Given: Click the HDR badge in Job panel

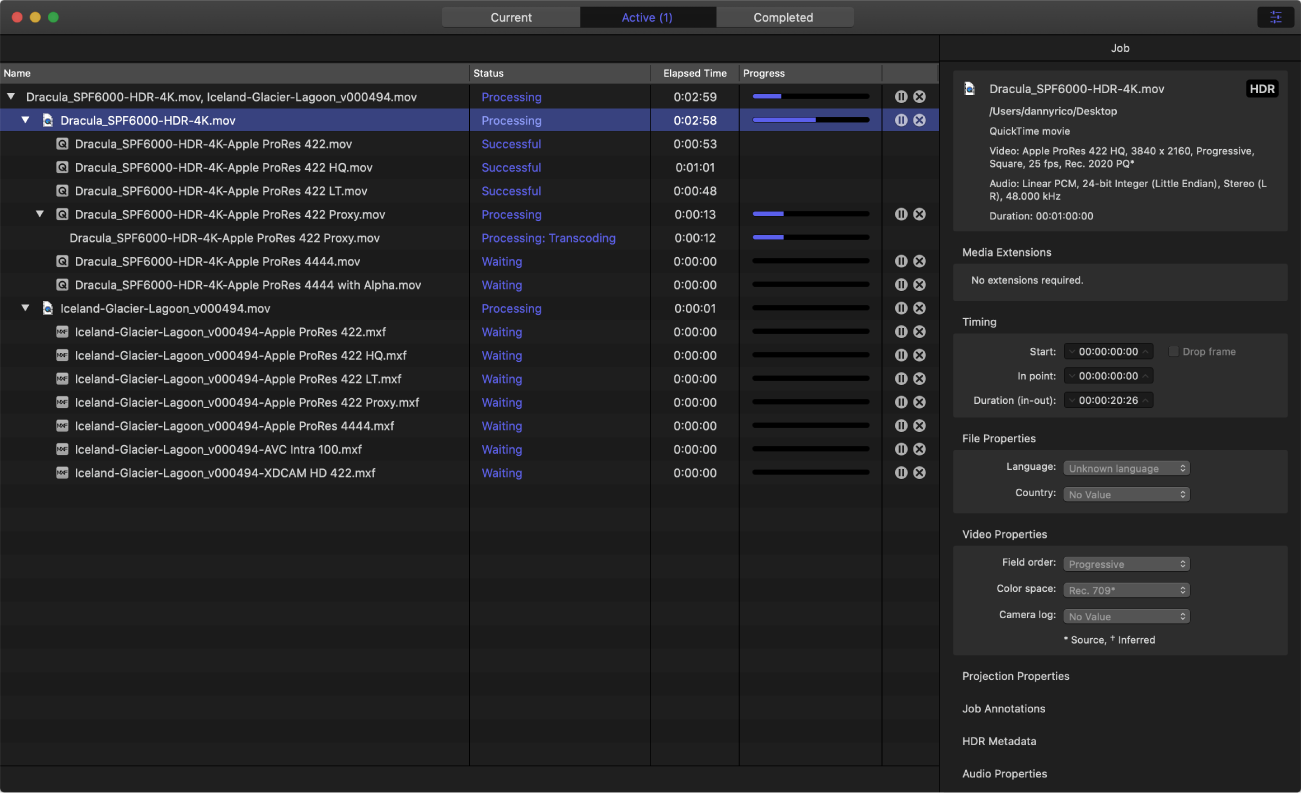Looking at the screenshot, I should 1262,89.
